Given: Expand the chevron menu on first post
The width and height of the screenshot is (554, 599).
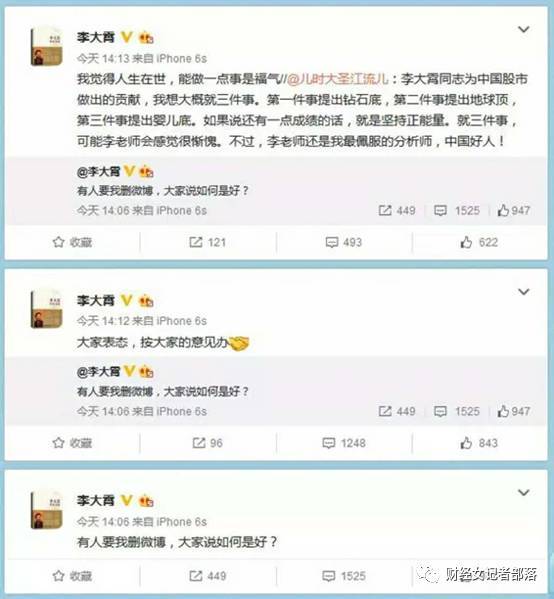Looking at the screenshot, I should tap(523, 29).
